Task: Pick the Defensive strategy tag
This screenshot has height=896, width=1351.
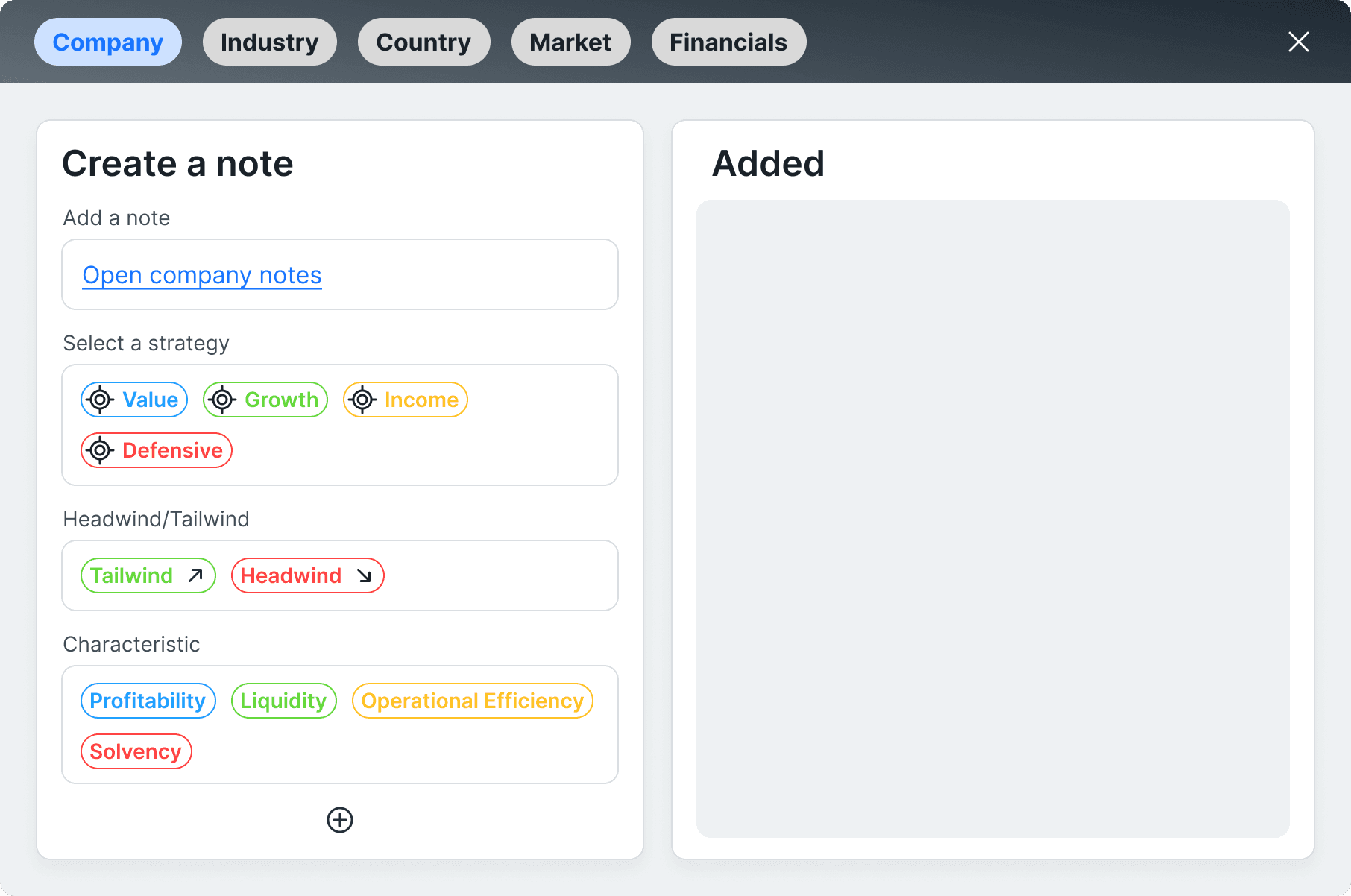Action: coord(157,450)
